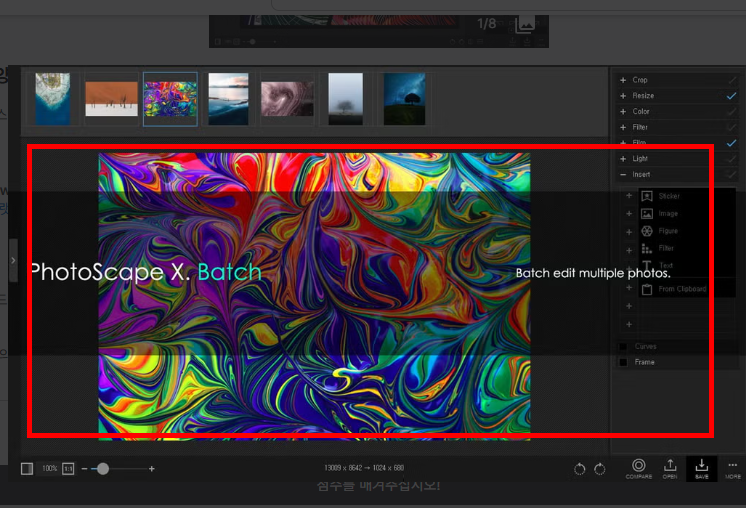Expand the Filter section above Film
Viewport: 746px width, 508px height.
(x=623, y=127)
